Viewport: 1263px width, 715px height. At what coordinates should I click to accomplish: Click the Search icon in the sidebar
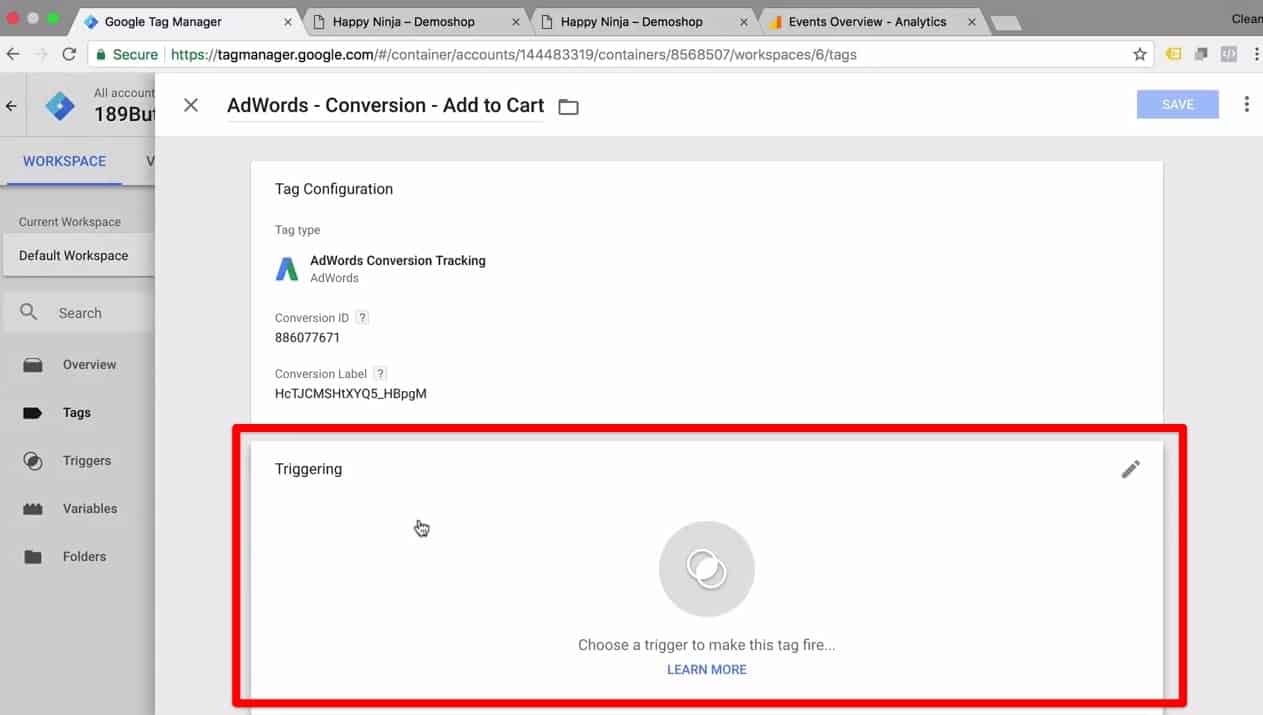27,312
